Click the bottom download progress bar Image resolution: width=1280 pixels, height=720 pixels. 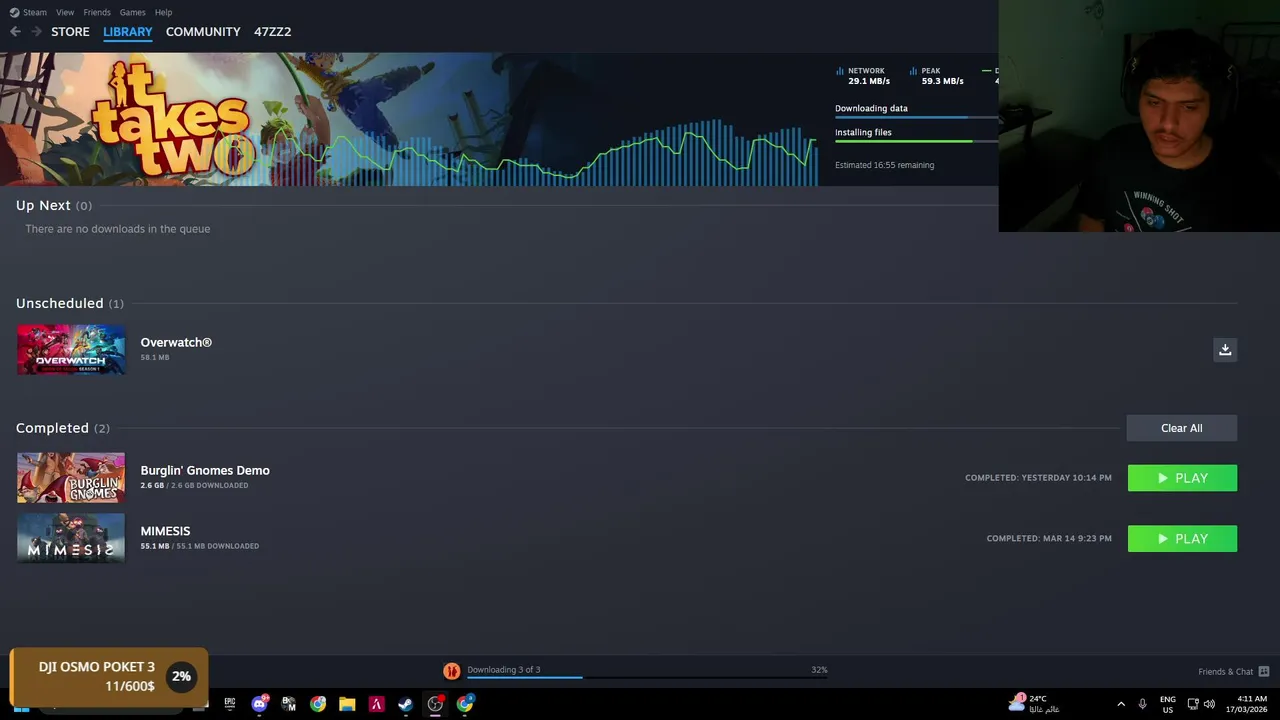coord(647,678)
